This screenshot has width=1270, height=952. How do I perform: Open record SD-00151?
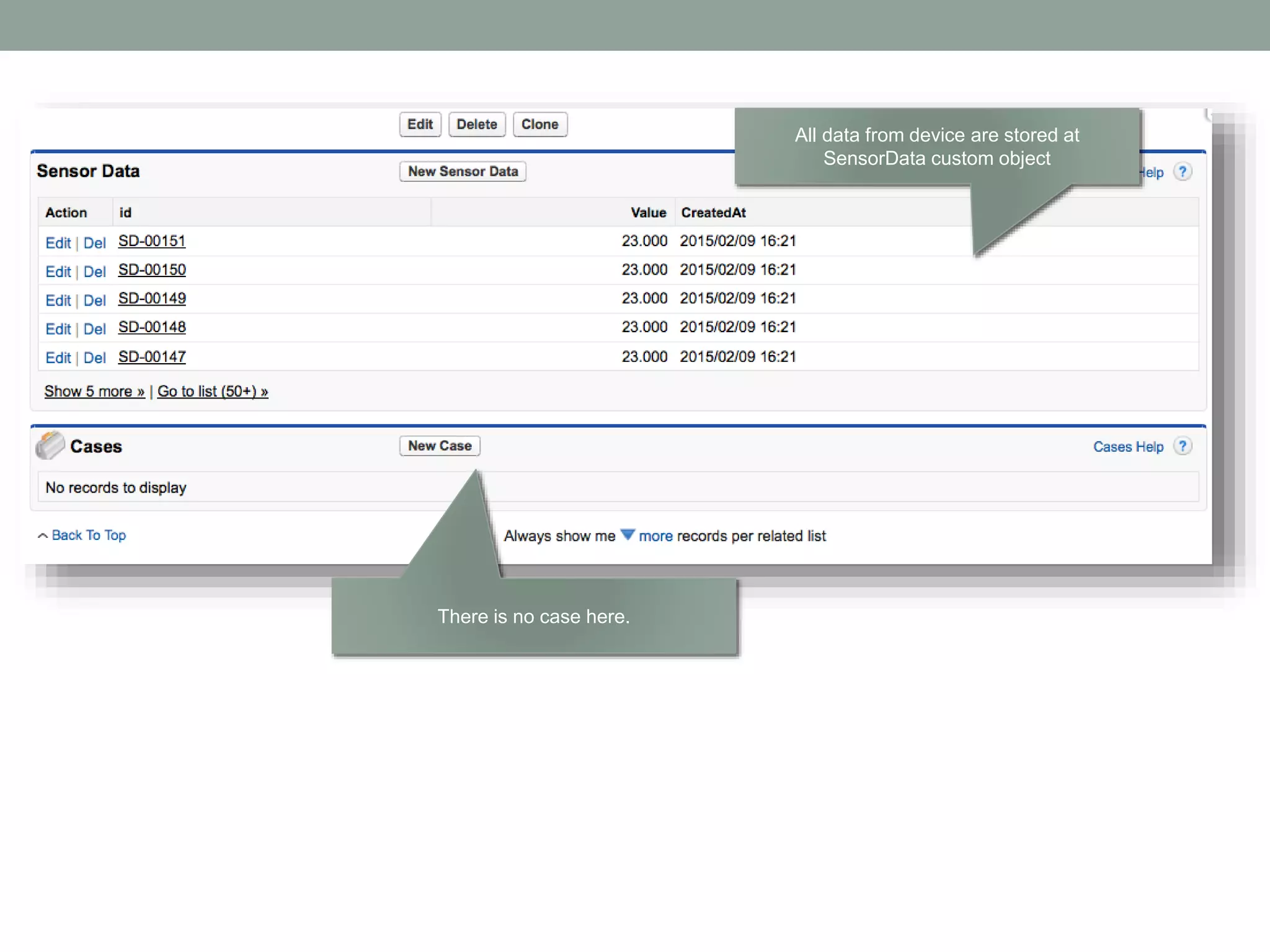(x=152, y=241)
